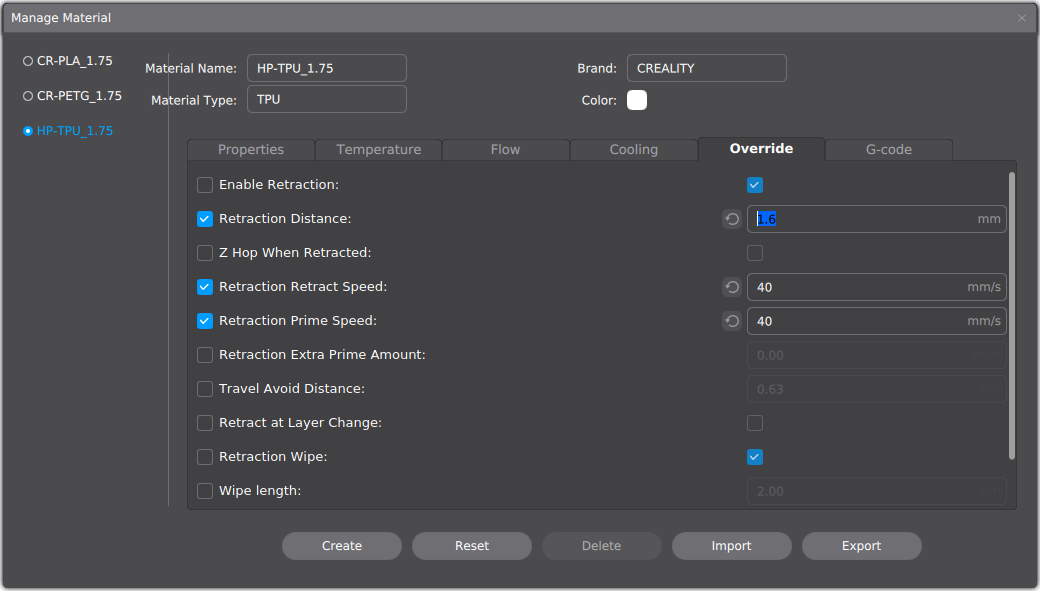Export the current material
Image resolution: width=1040 pixels, height=591 pixels.
pyautogui.click(x=861, y=546)
